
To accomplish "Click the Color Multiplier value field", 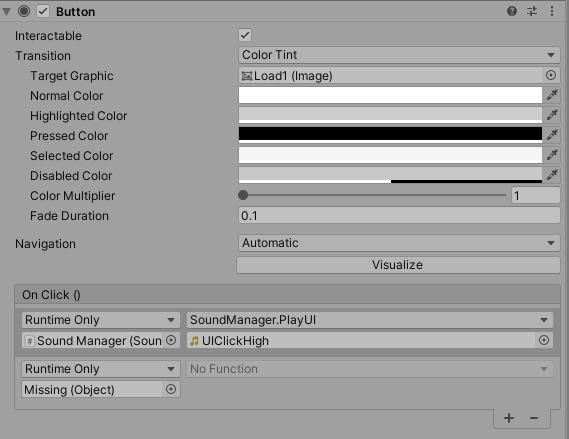I will click(x=536, y=196).
